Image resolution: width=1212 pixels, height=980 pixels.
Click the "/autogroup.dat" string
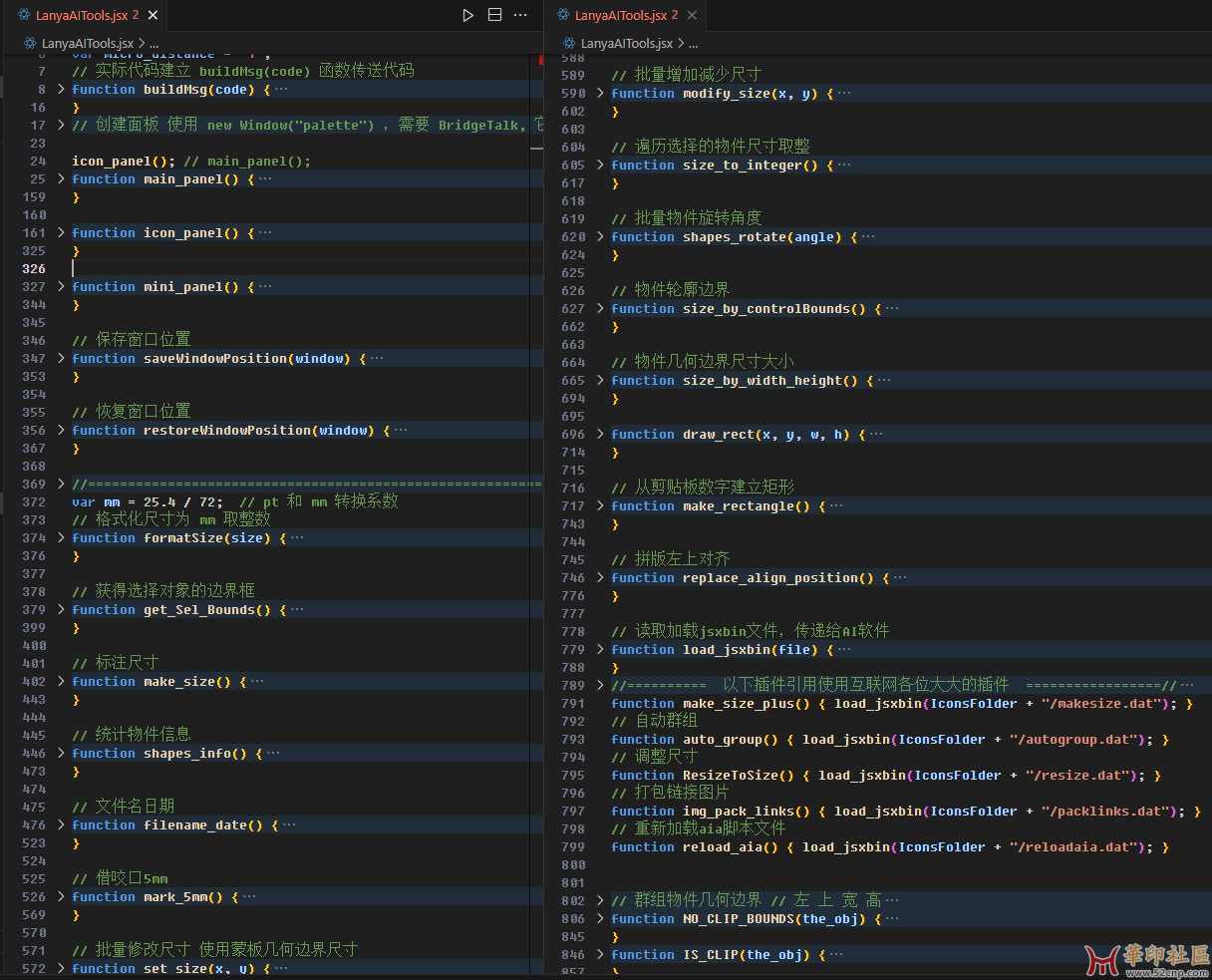[1071, 740]
